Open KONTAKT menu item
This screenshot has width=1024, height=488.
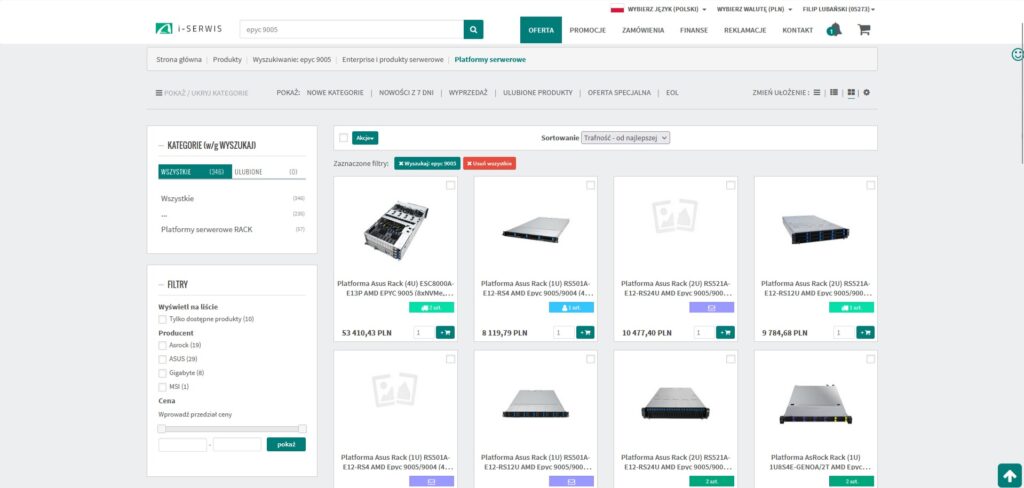click(797, 30)
